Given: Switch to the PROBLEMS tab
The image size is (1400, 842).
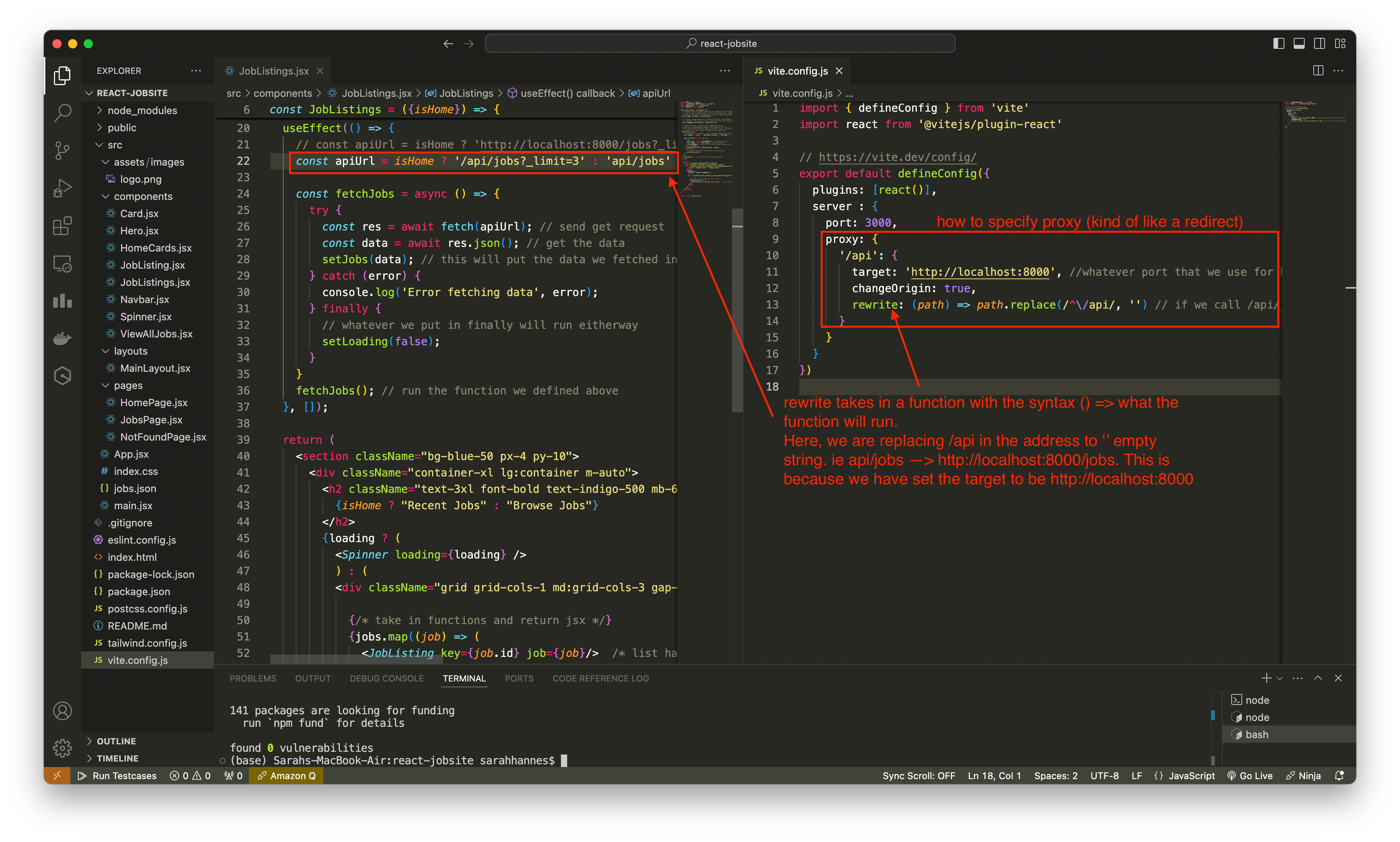Looking at the screenshot, I should point(252,678).
